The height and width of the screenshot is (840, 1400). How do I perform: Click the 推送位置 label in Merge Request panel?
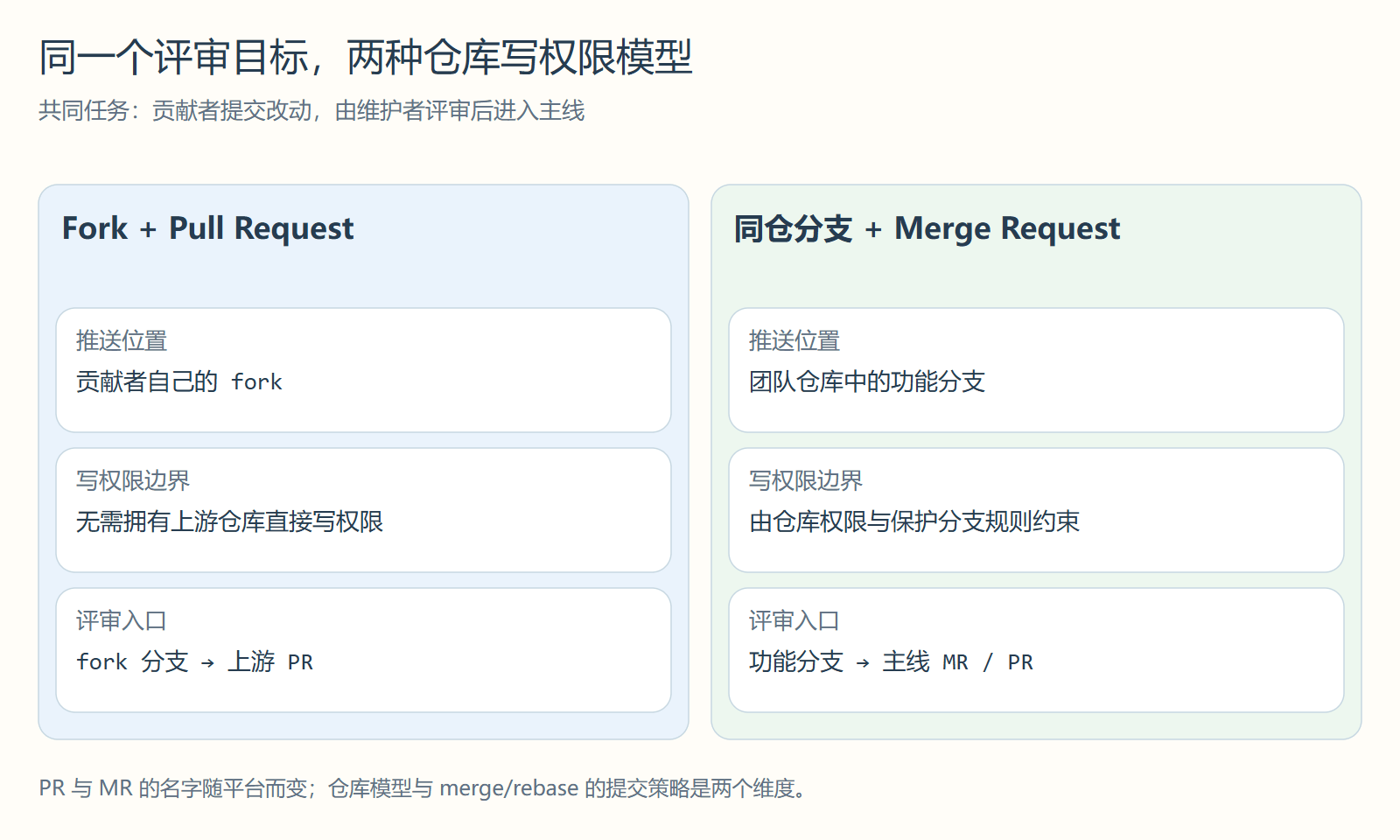click(x=794, y=340)
